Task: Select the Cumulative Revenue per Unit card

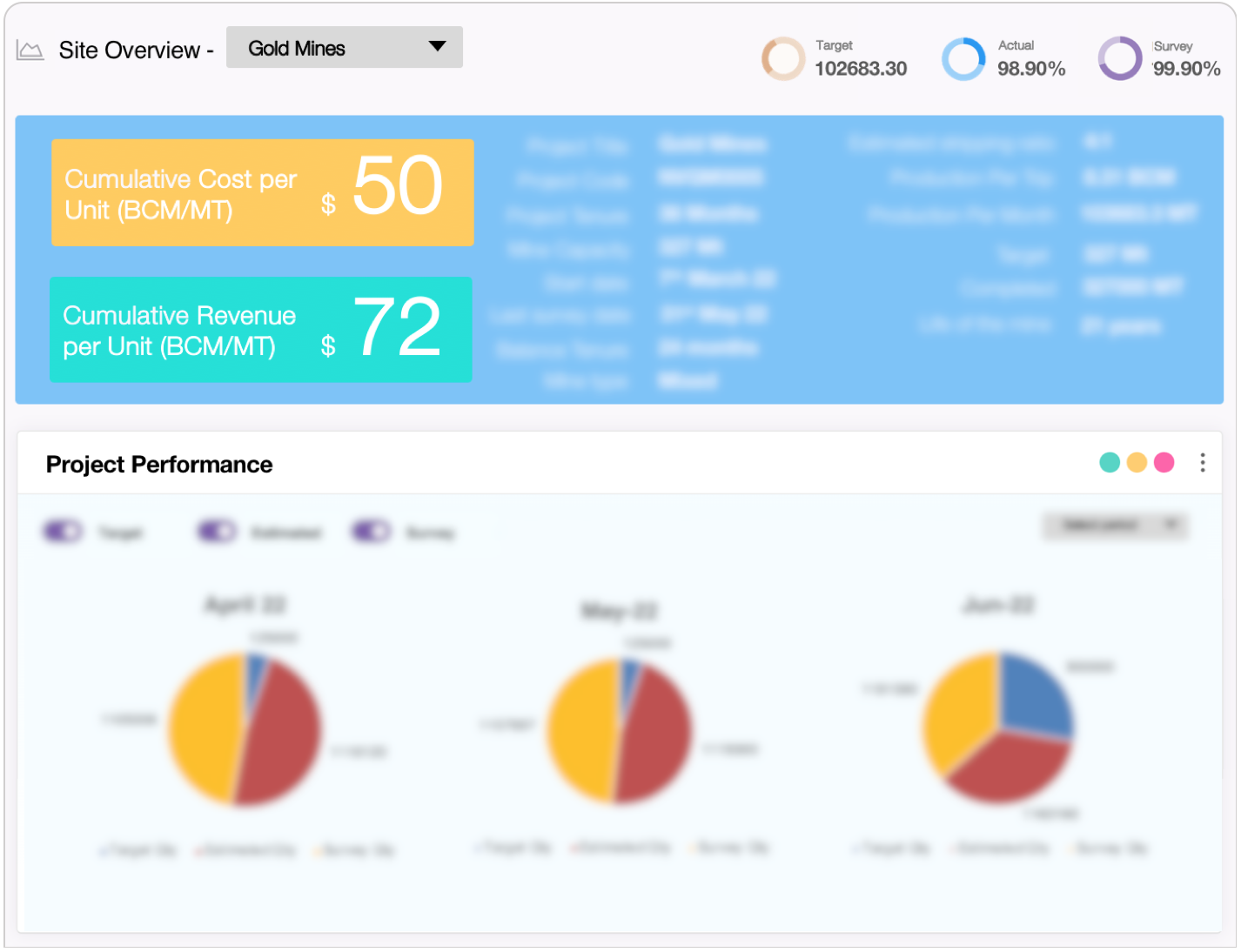Action: pos(261,330)
